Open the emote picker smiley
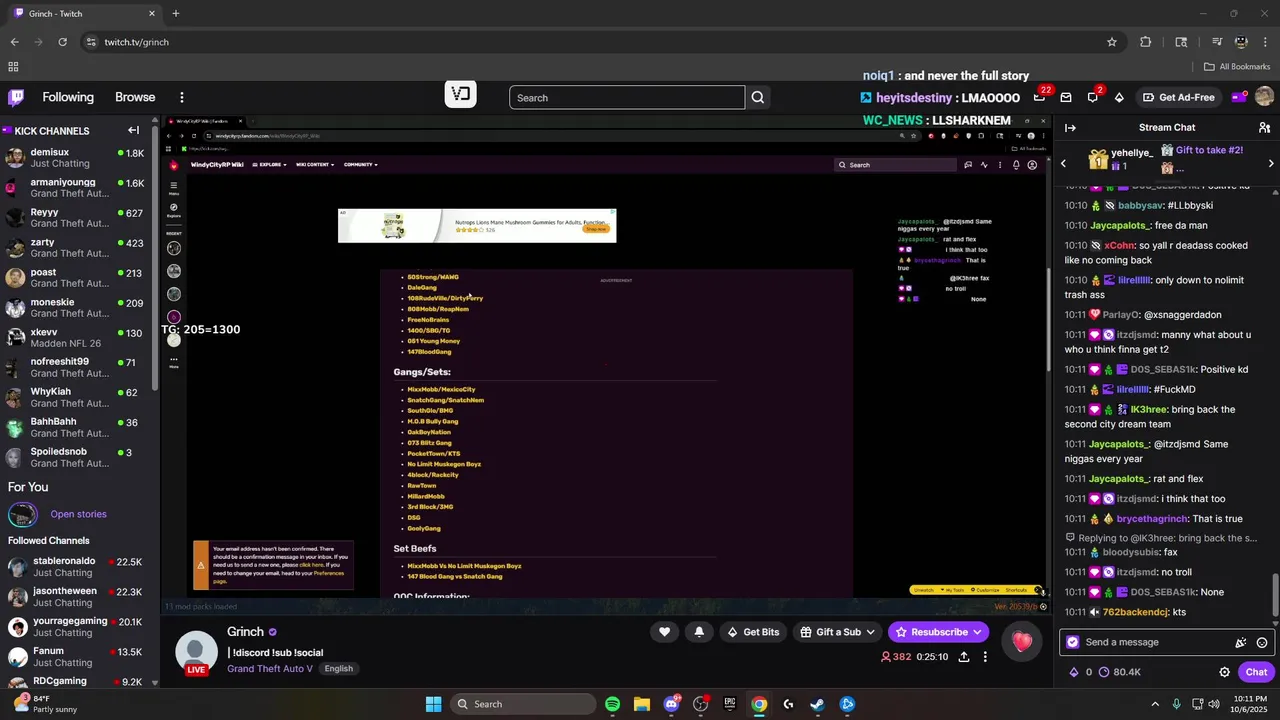This screenshot has width=1280, height=720. (1262, 642)
